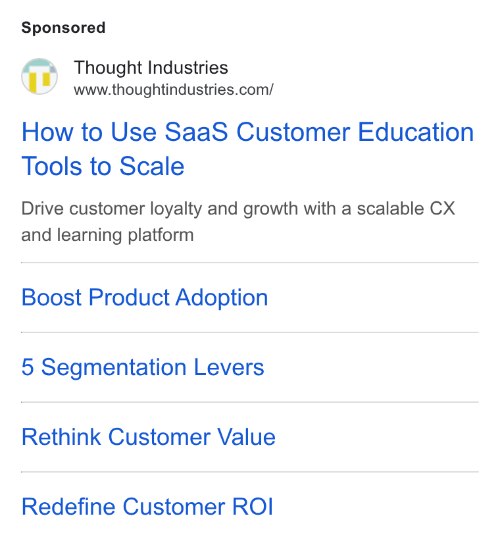Click 'Education' at the headline's first line end

pyautogui.click(x=416, y=132)
